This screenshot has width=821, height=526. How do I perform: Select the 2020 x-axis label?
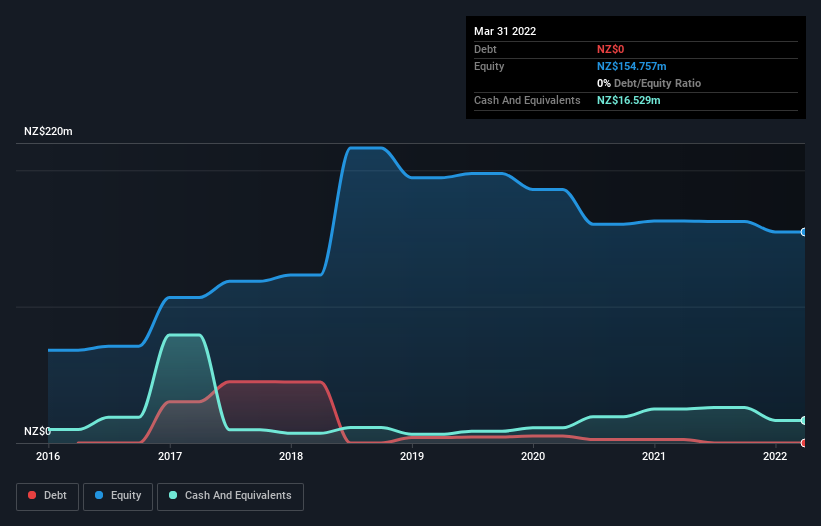pos(533,456)
